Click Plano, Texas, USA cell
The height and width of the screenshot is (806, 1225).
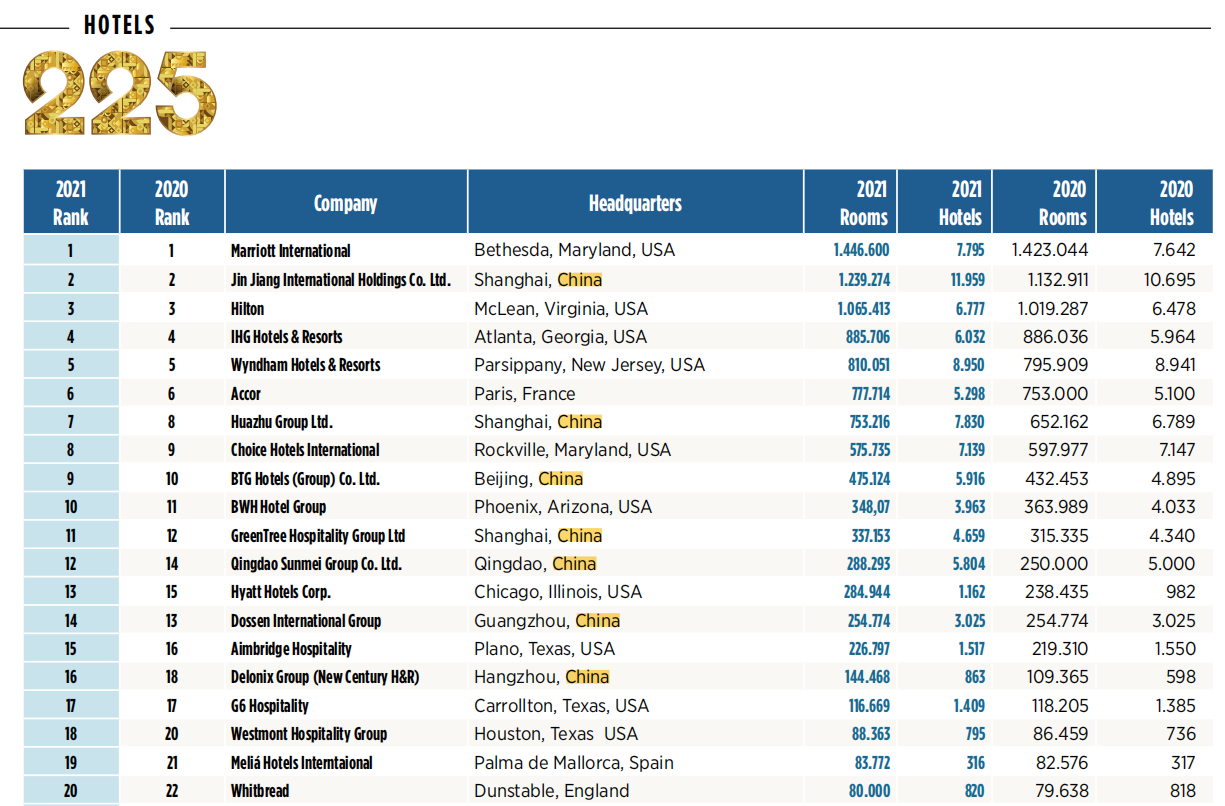[545, 649]
